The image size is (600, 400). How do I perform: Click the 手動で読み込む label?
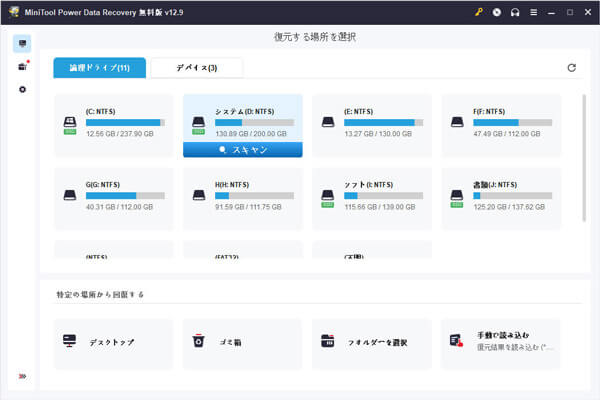click(x=503, y=335)
